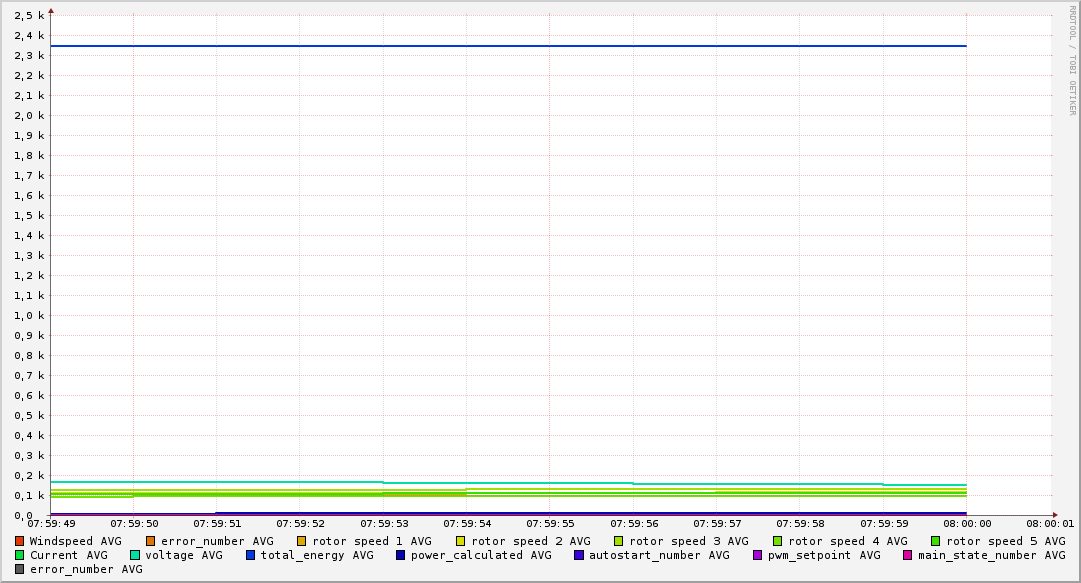Pick the rotor speed 4 AVG legend text

pyautogui.click(x=847, y=541)
